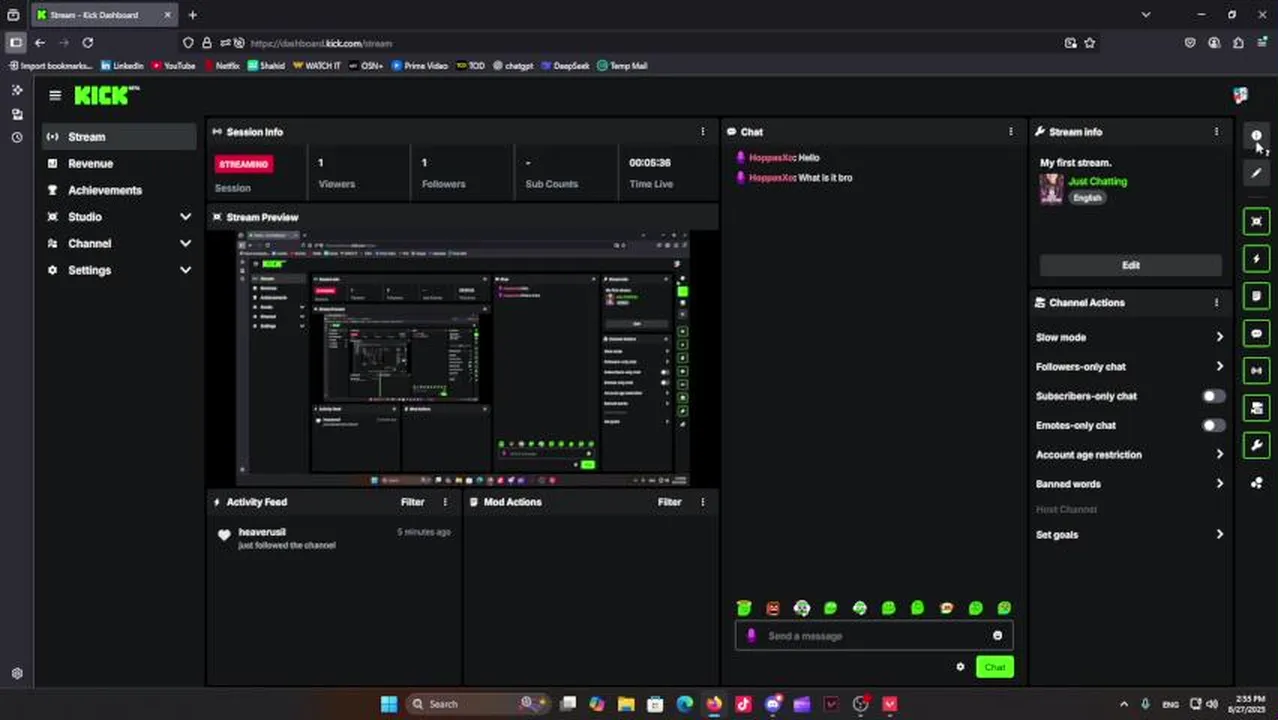The width and height of the screenshot is (1278, 720).
Task: Click the Stream Preview video thumbnail
Action: (x=463, y=358)
